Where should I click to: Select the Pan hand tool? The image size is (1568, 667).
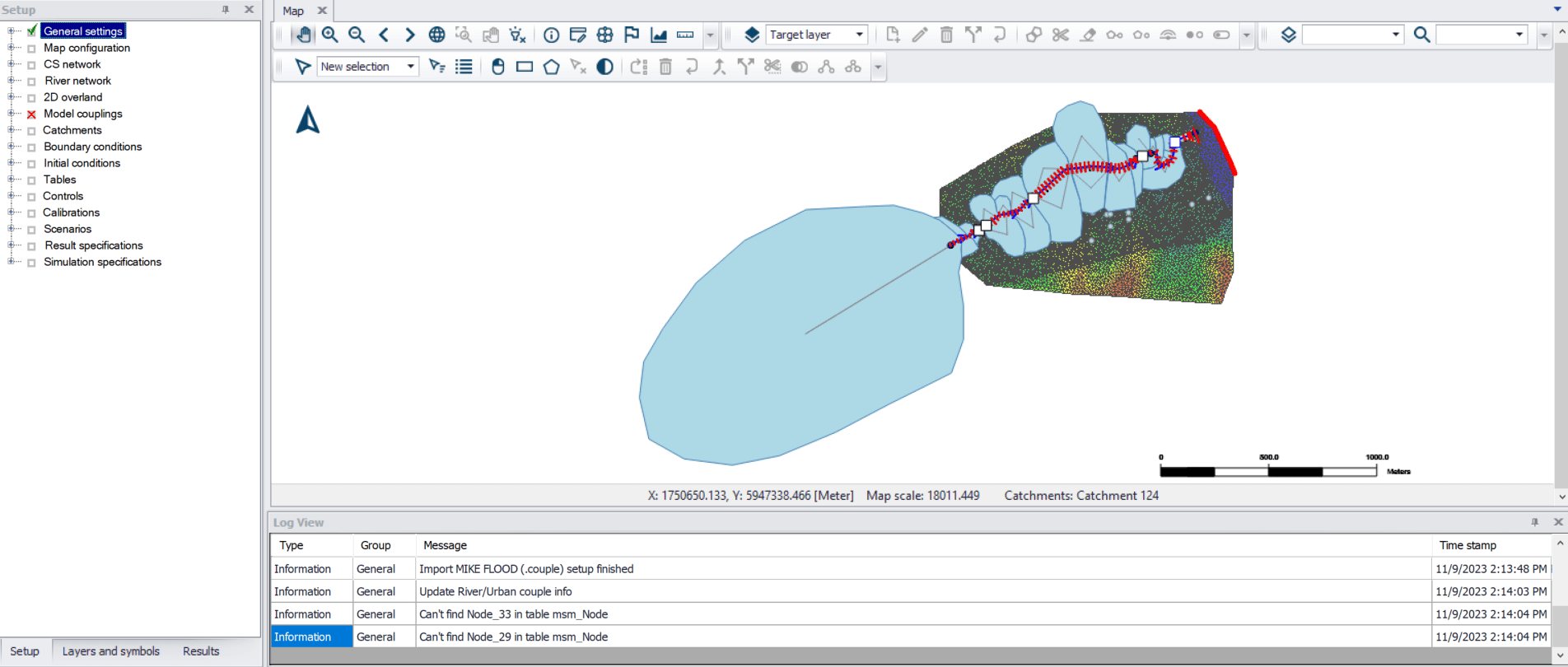tap(304, 35)
